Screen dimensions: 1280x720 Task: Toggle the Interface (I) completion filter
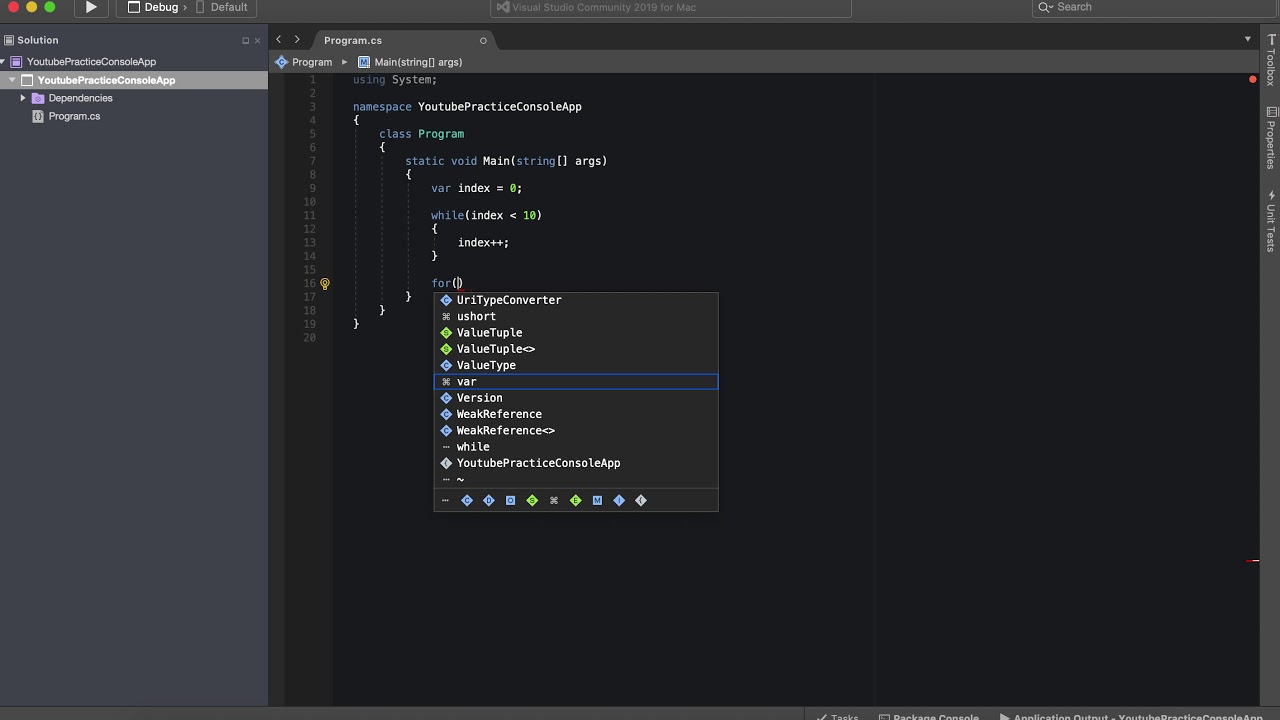(619, 500)
